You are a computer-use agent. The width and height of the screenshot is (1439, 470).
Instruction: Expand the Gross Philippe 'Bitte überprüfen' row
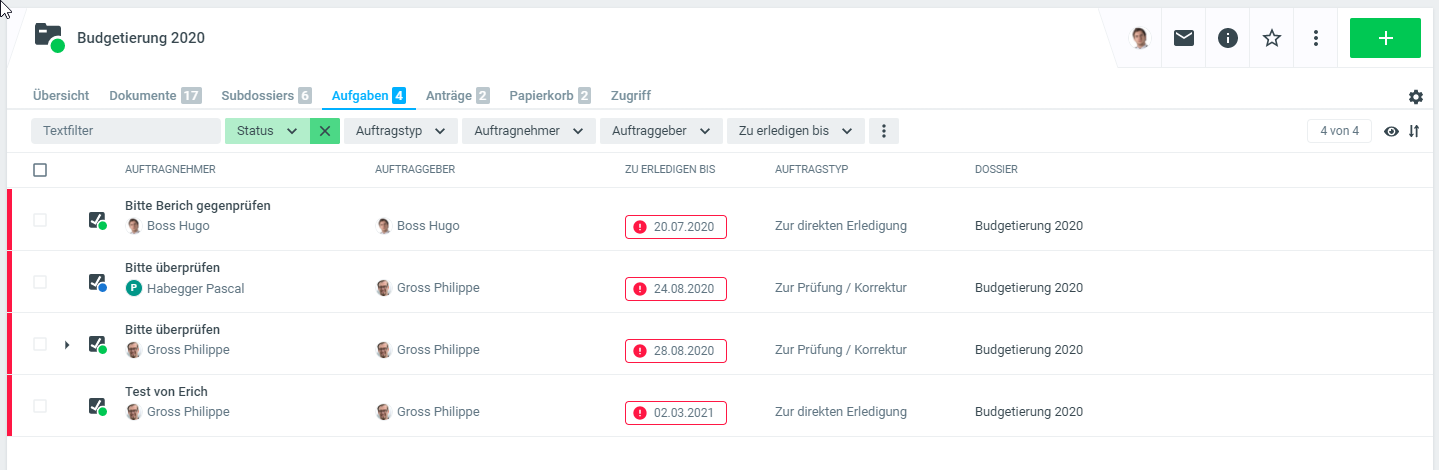pyautogui.click(x=67, y=345)
